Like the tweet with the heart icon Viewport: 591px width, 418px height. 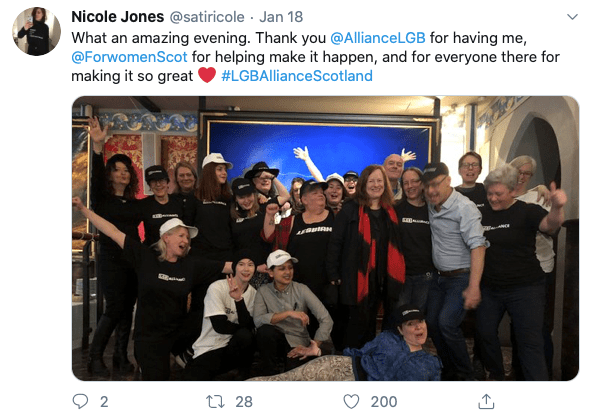pyautogui.click(x=351, y=401)
